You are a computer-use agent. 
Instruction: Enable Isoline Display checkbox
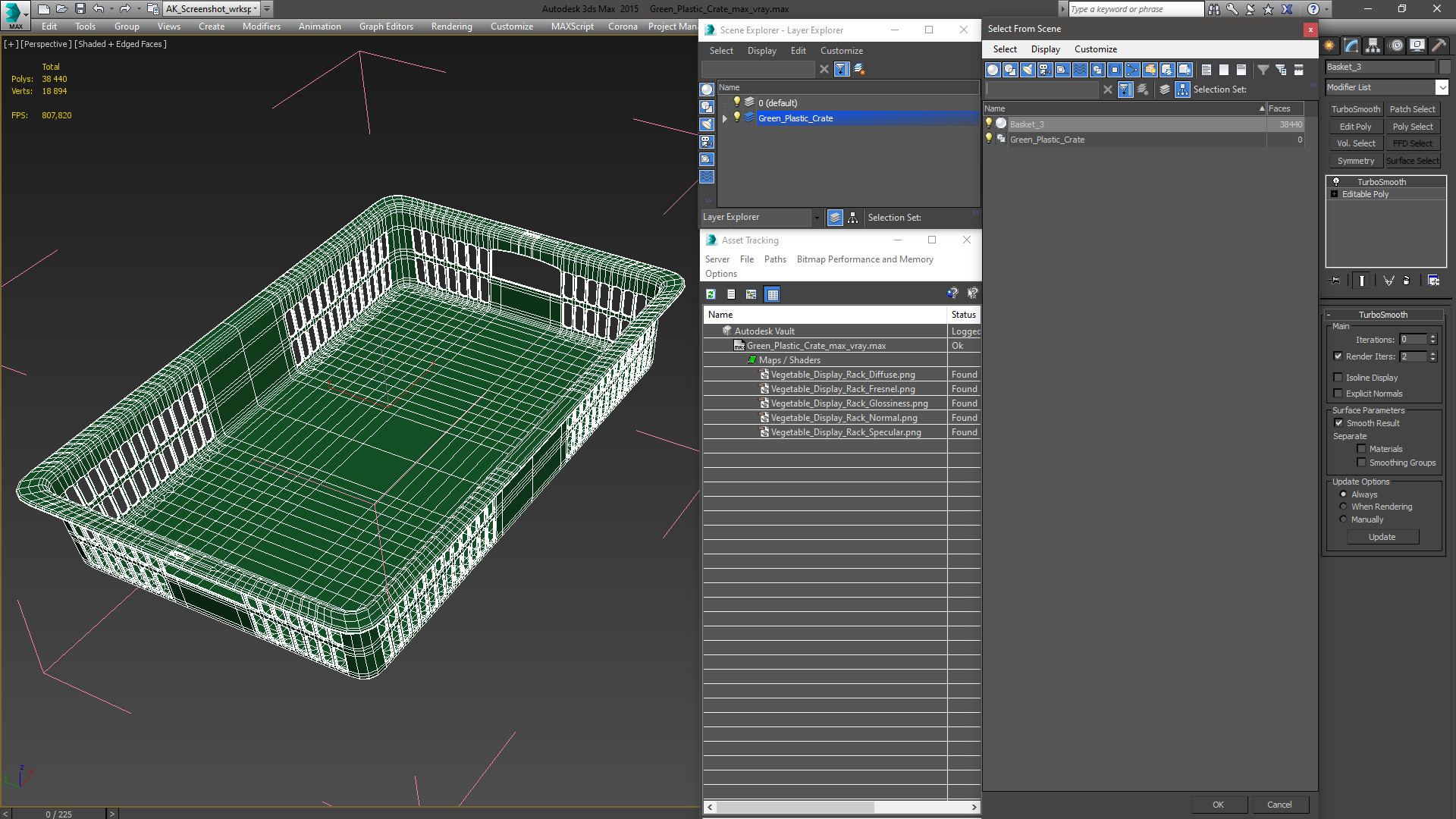click(1338, 378)
